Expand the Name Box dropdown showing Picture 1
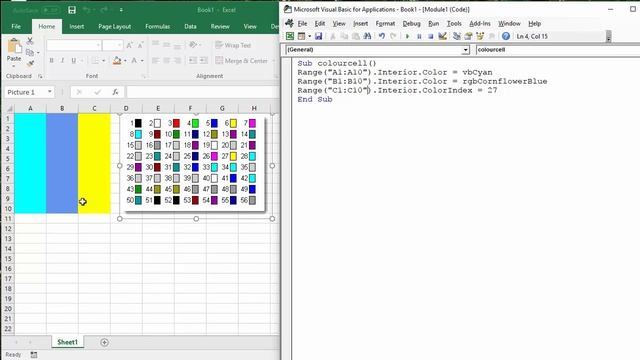 click(x=49, y=92)
